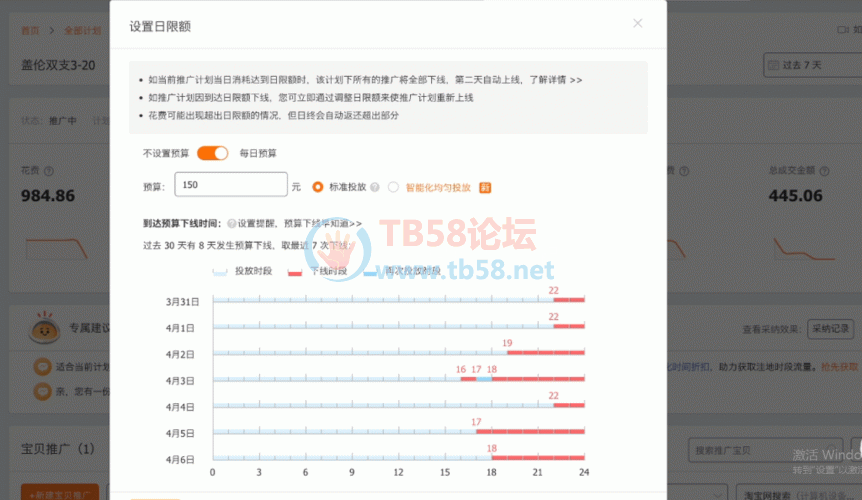Toggle the 不设置预算 / 每日预算 switch
The image size is (862, 500).
tap(212, 153)
